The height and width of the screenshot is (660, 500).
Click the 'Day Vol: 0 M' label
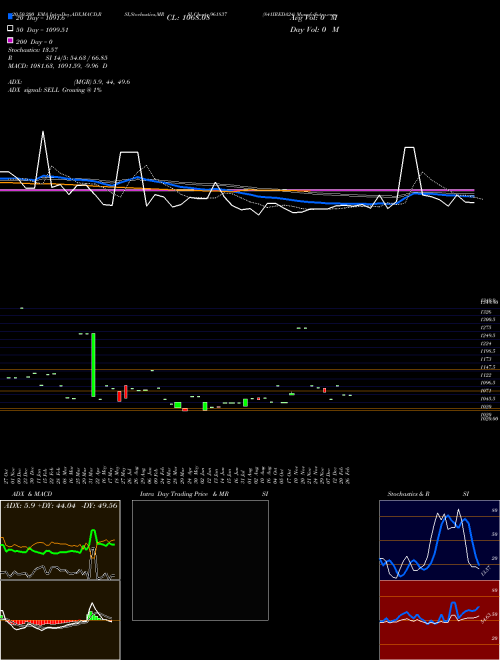314,29
